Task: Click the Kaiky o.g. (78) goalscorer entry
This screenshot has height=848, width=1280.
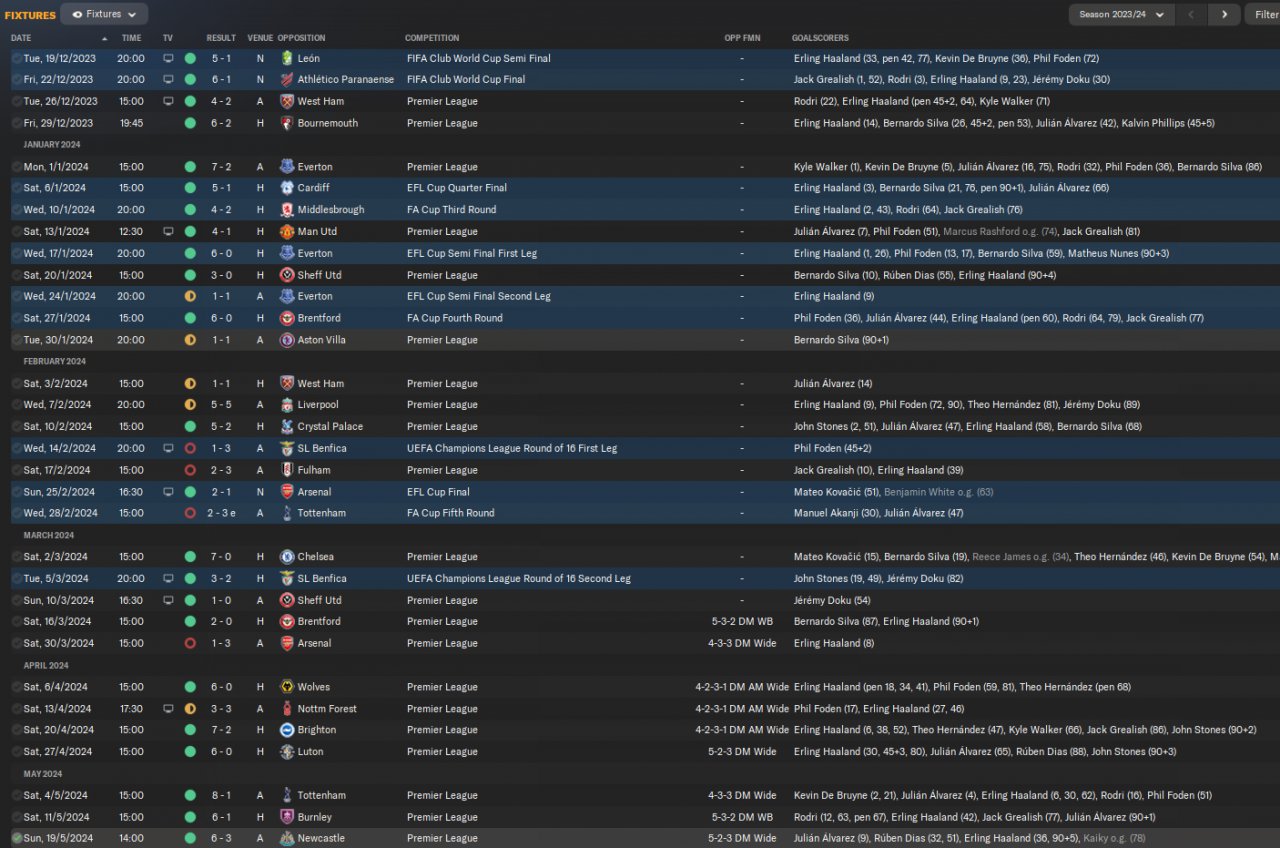Action: coord(1114,838)
